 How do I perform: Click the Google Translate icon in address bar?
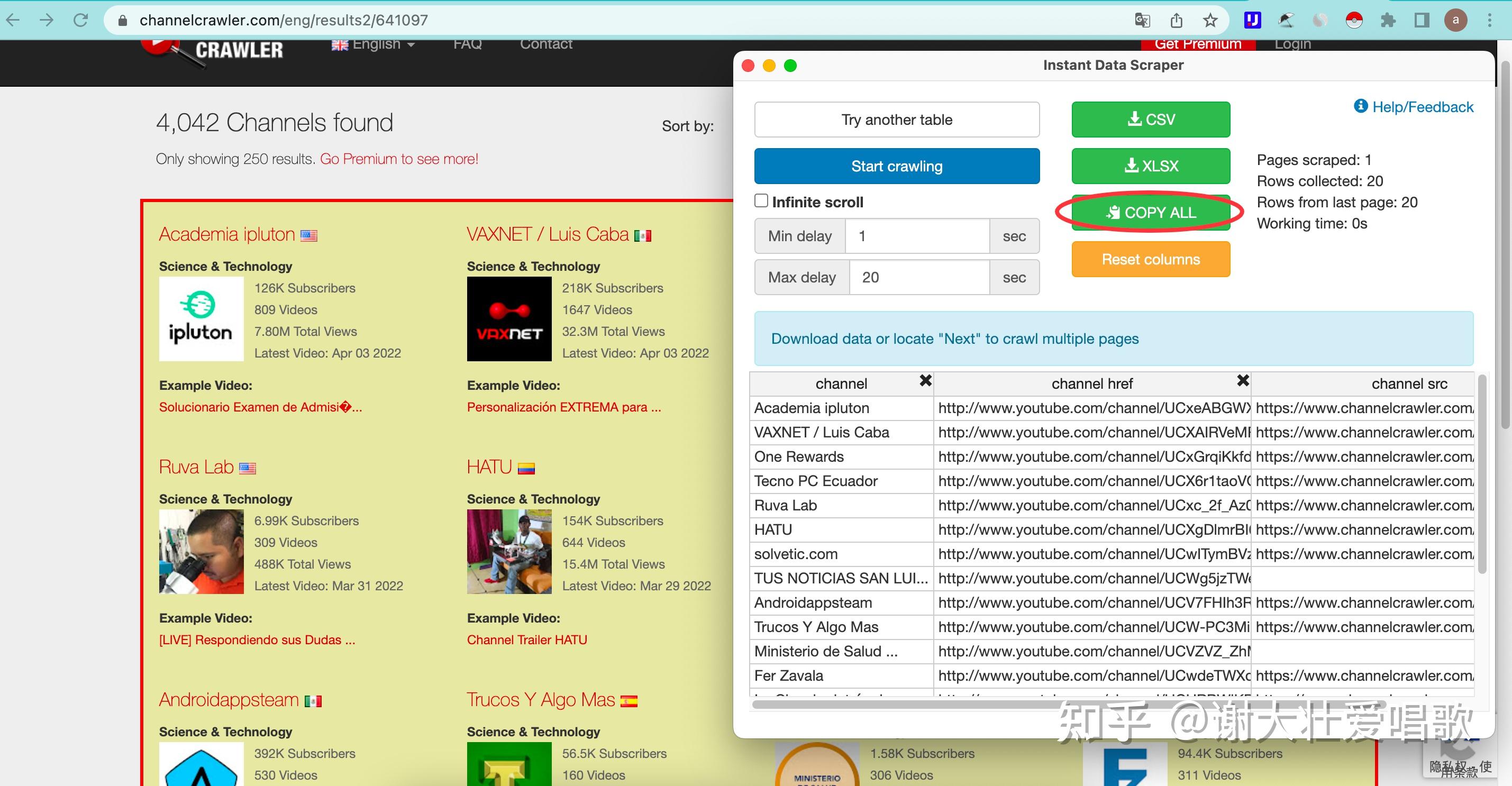tap(1142, 20)
